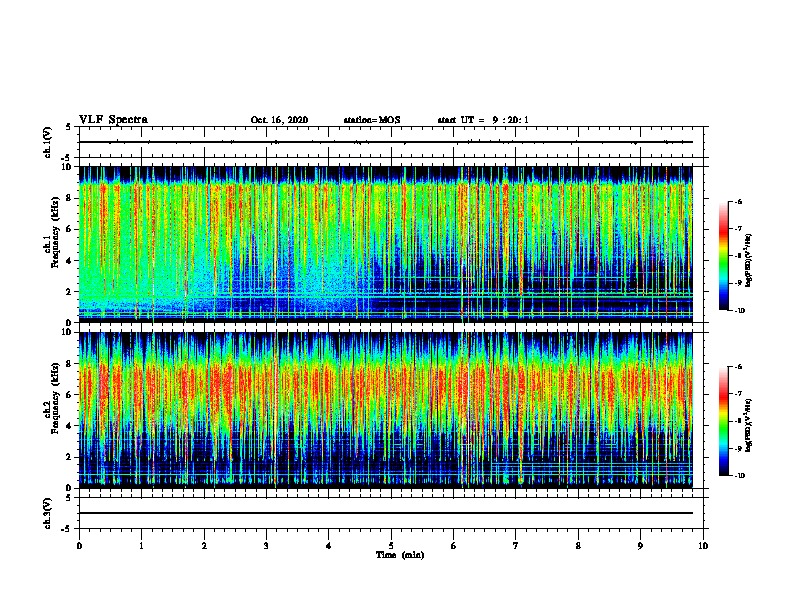
Task: Click the "0" tick on the time axis
Action: coord(79,546)
